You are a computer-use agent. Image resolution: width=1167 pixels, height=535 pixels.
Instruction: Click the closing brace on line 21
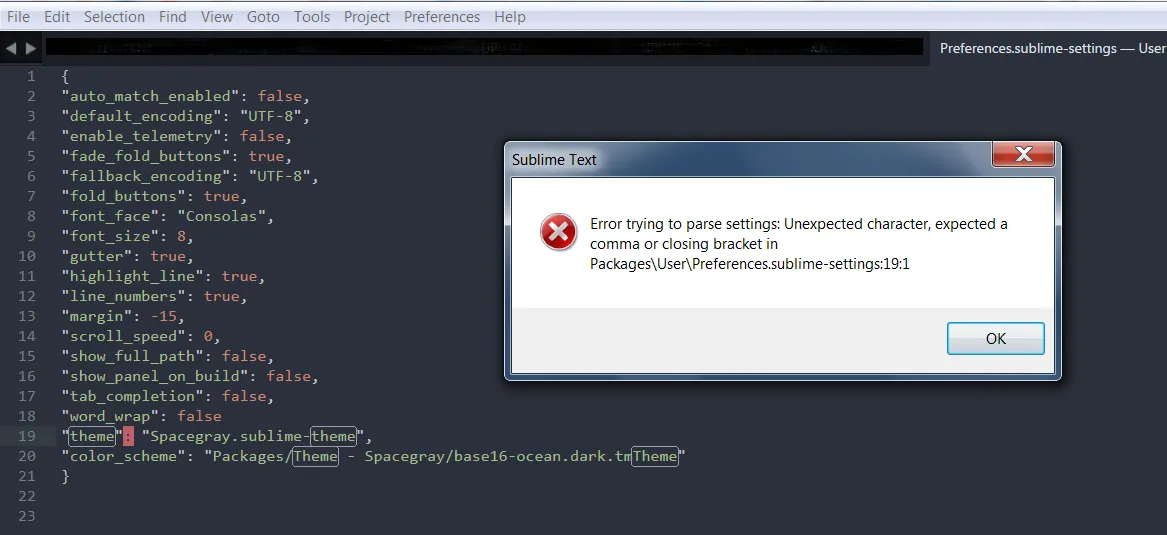65,476
